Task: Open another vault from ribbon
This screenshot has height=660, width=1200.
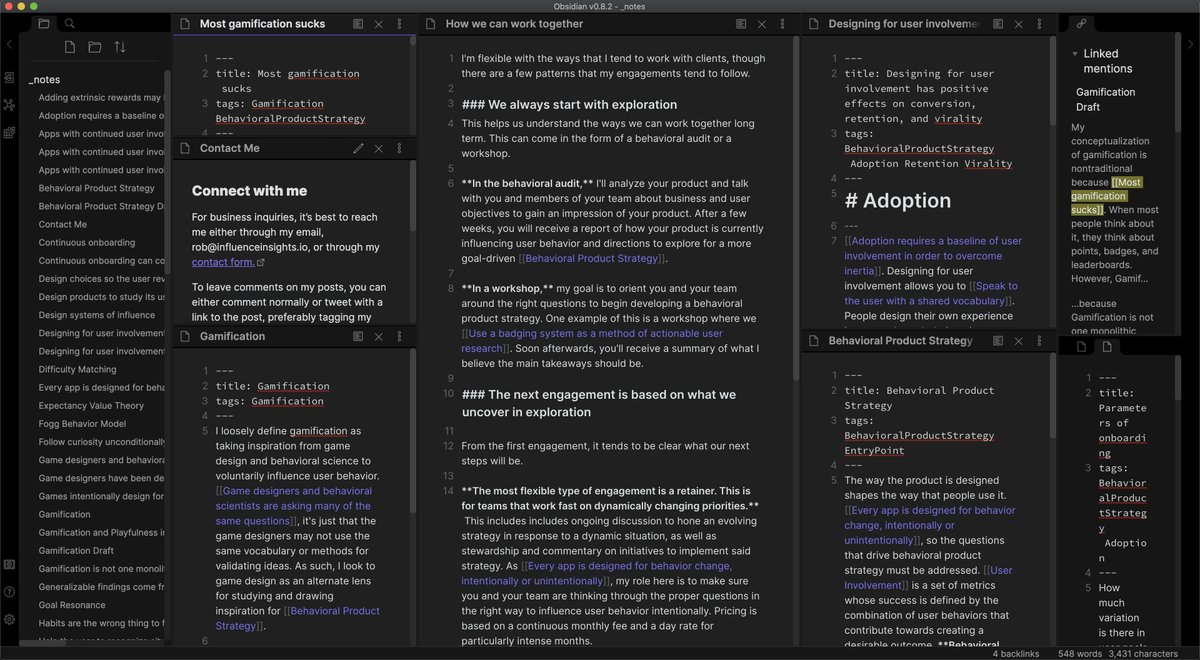Action: (x=9, y=564)
